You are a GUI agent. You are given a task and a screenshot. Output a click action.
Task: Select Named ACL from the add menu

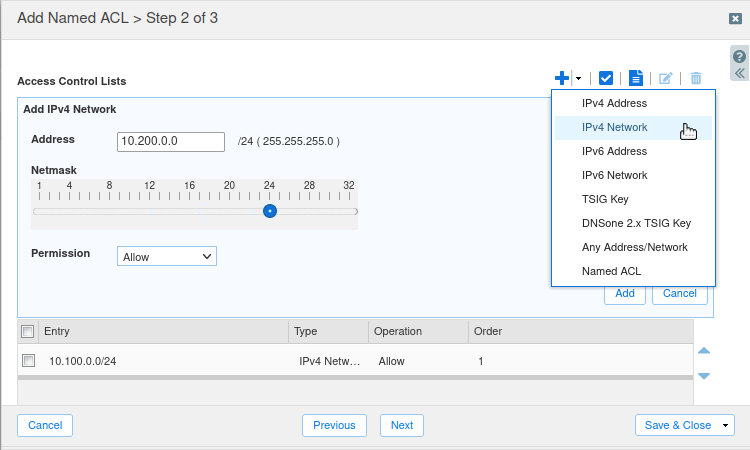[x=611, y=271]
